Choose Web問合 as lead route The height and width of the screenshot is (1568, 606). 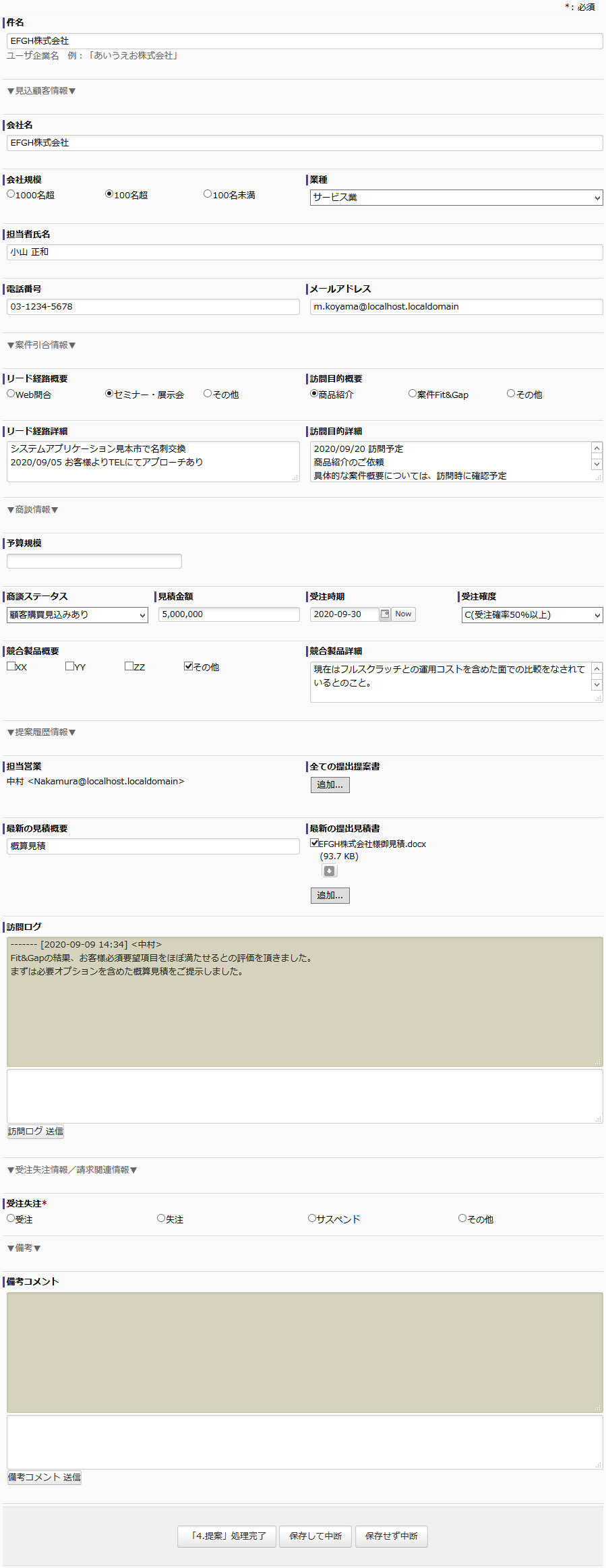click(11, 394)
